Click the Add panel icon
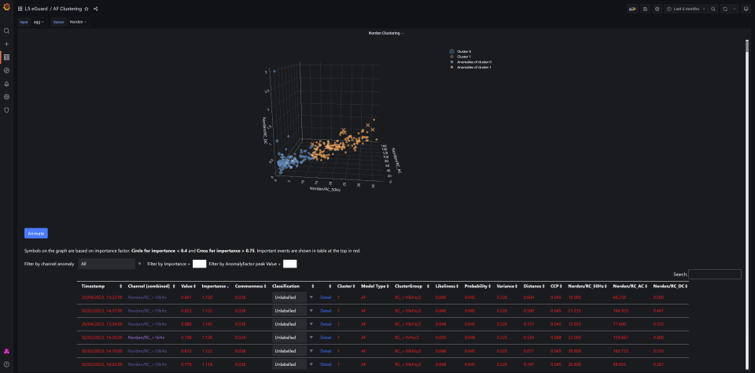The image size is (755, 373). (x=632, y=9)
